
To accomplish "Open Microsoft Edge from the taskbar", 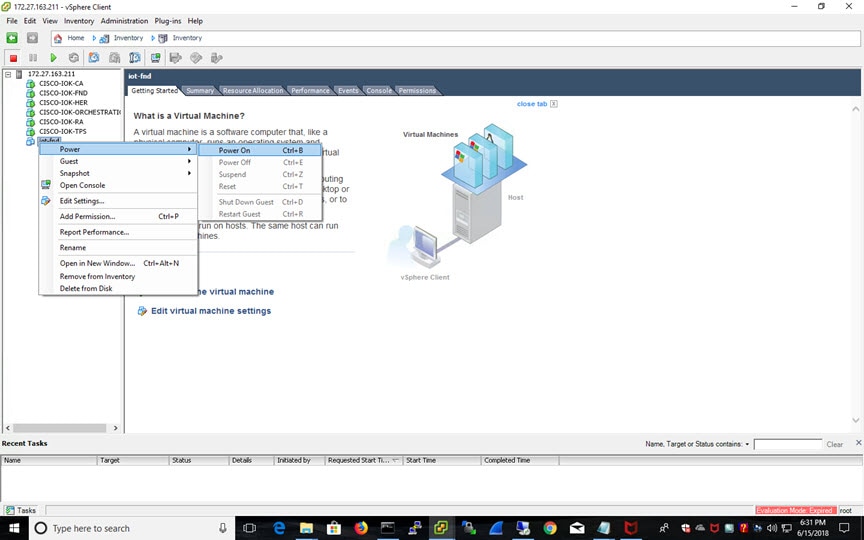I will [x=279, y=528].
